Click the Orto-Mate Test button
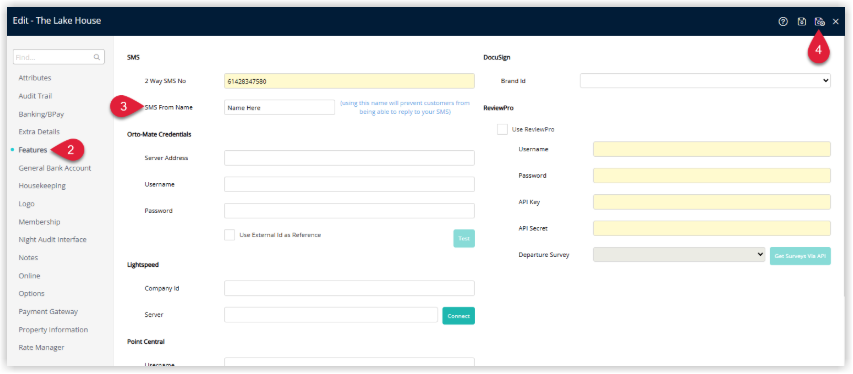Screen dimensions: 853x374 464,238
